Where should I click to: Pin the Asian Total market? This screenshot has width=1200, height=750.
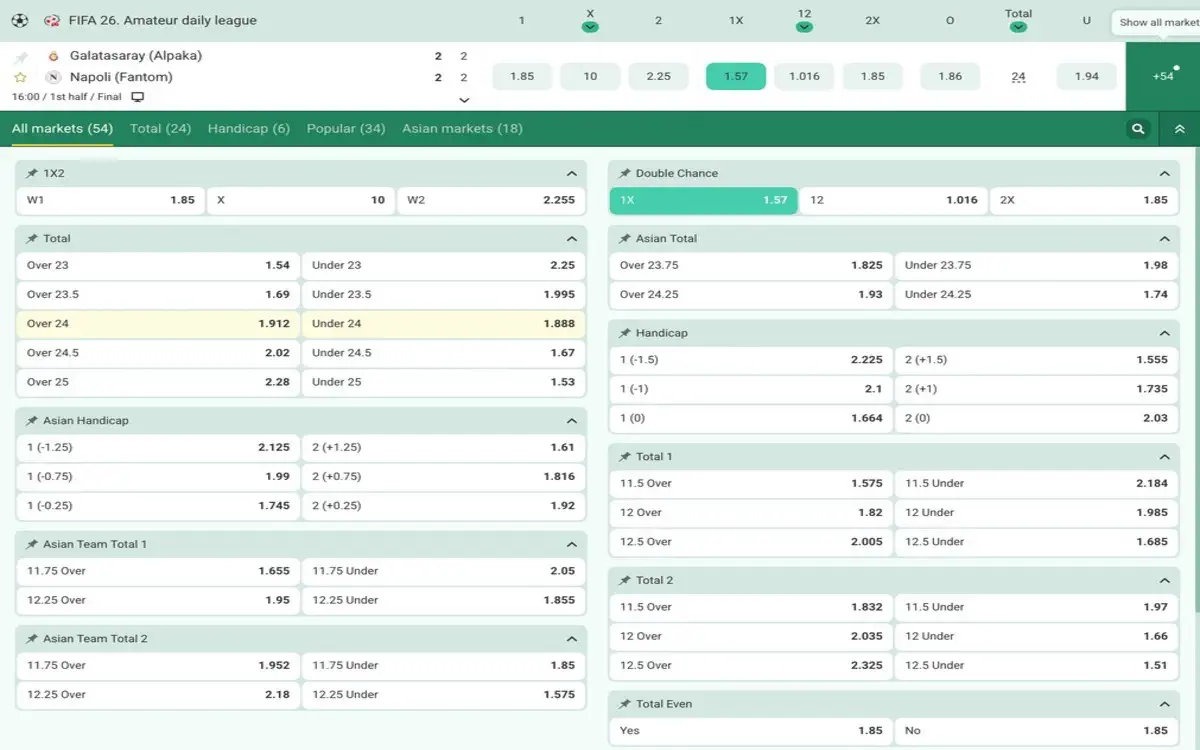point(625,238)
